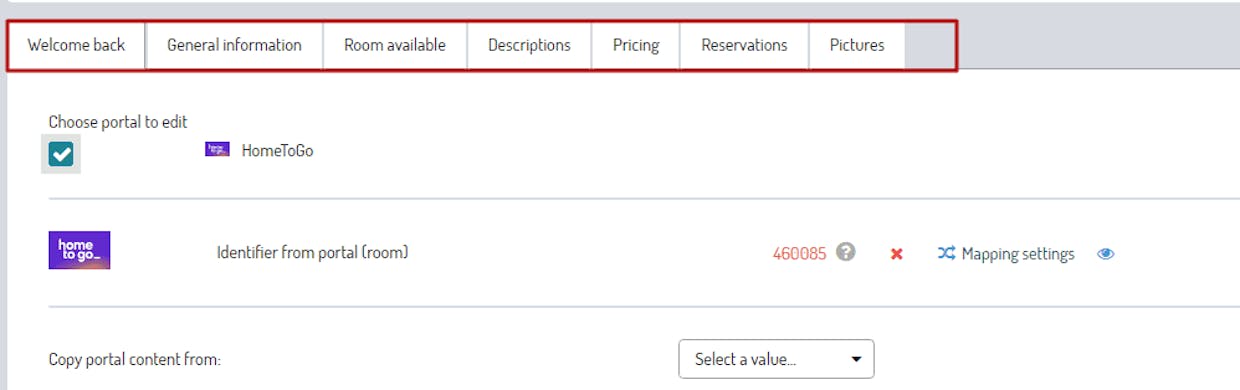
Task: Open the 'Select a value...' dropdown
Action: [776, 359]
